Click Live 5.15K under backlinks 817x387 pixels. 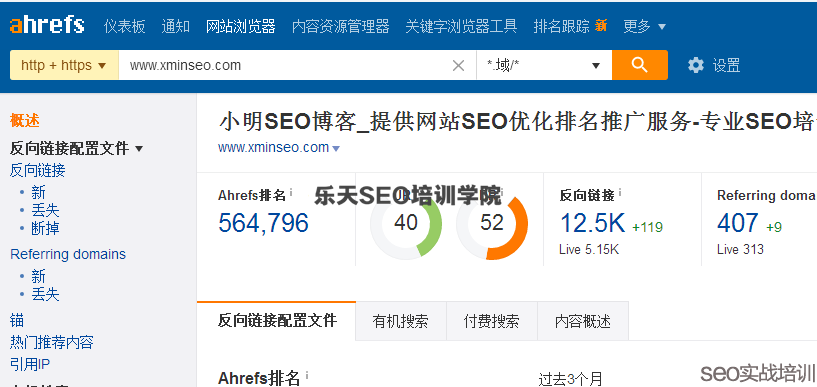[589, 249]
